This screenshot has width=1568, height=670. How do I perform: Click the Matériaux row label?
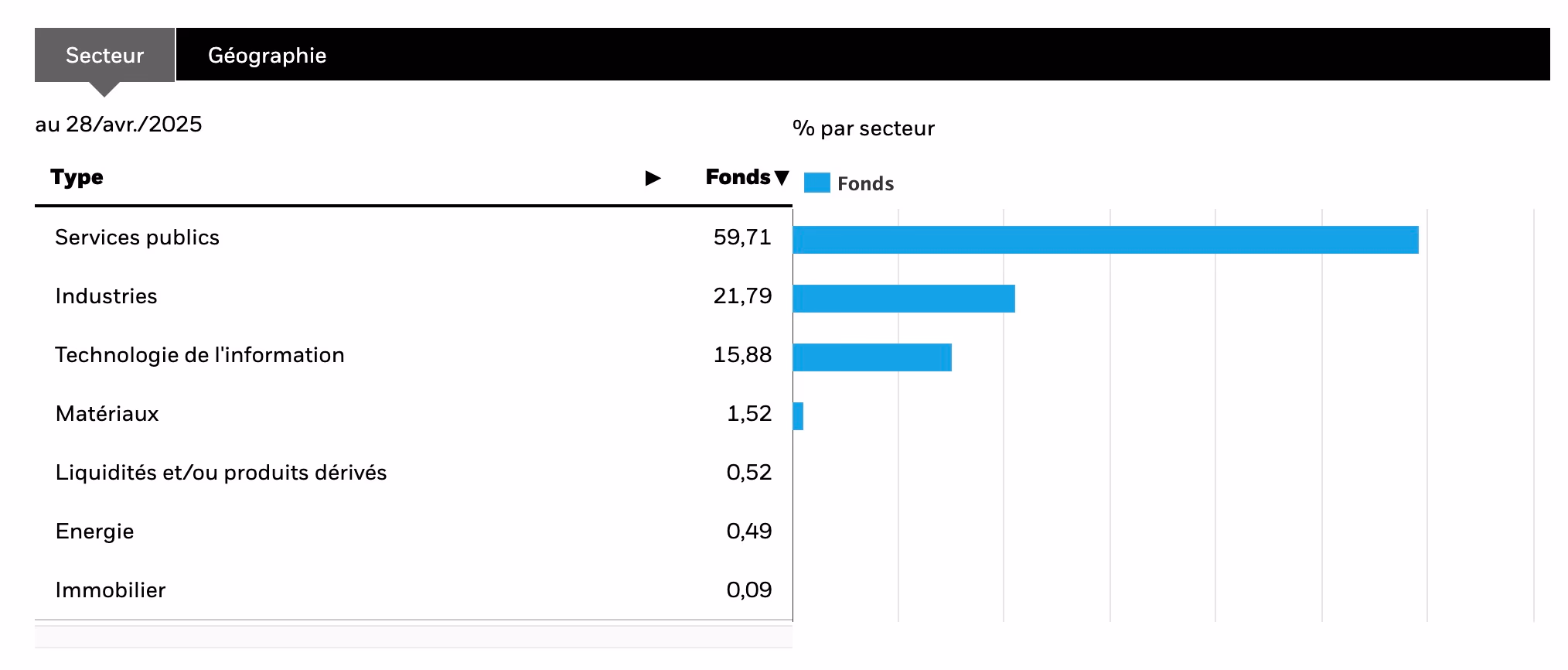(x=107, y=414)
